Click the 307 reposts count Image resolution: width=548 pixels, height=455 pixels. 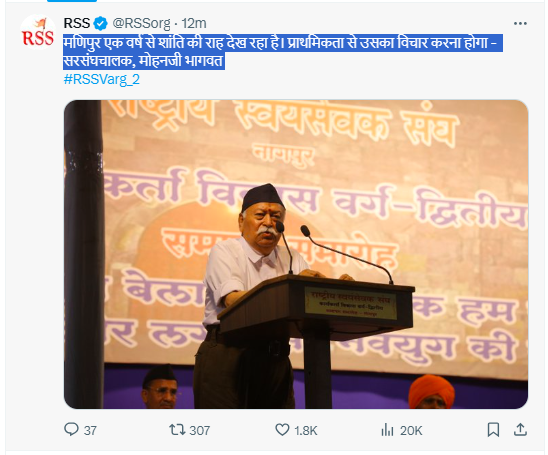pos(200,431)
